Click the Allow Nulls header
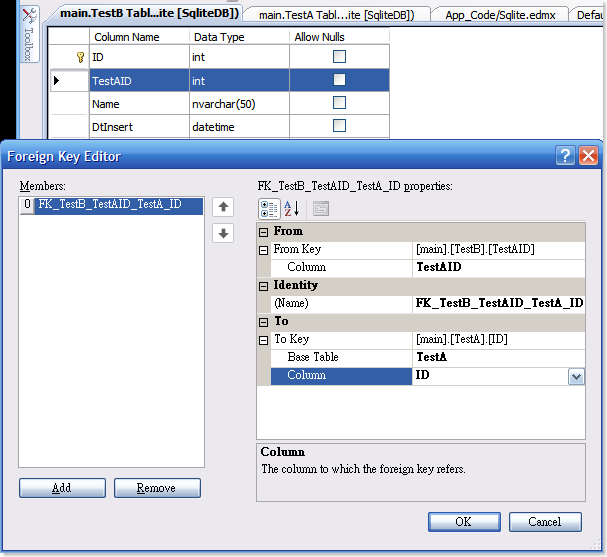The image size is (607, 557). [339, 37]
